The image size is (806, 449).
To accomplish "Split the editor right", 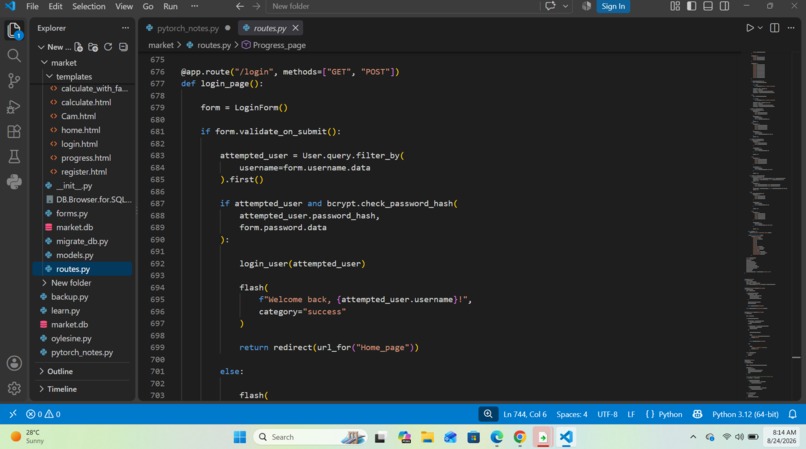I will click(774, 28).
